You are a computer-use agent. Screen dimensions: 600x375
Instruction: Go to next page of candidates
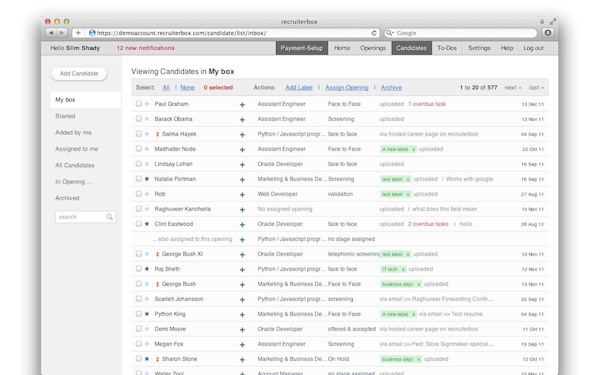(513, 88)
